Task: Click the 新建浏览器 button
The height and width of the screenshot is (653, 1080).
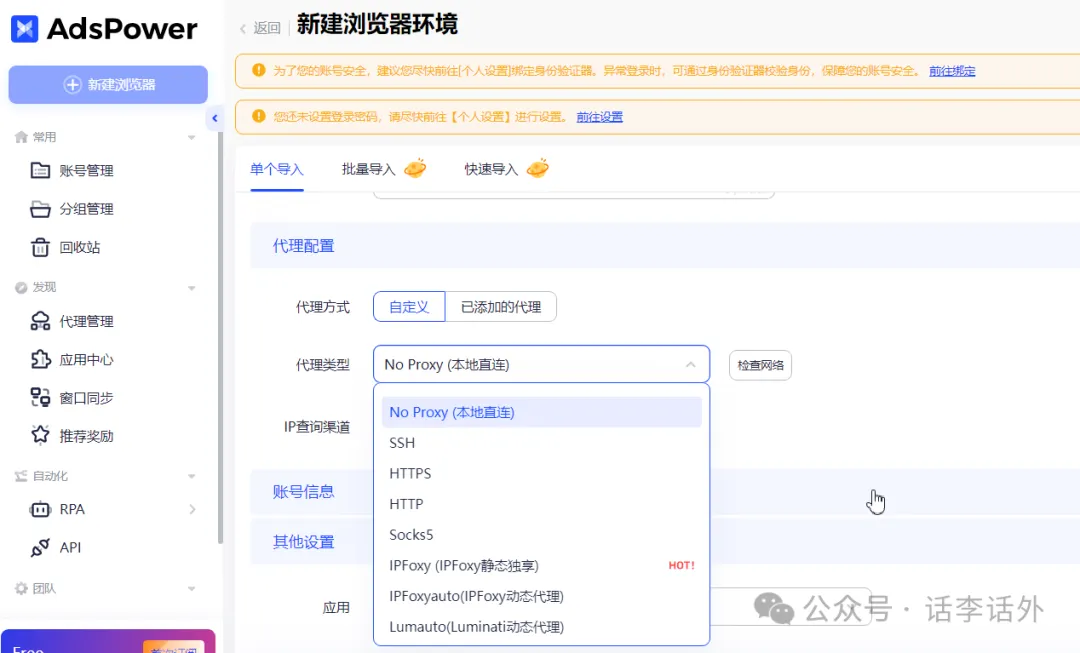Action: pos(108,85)
